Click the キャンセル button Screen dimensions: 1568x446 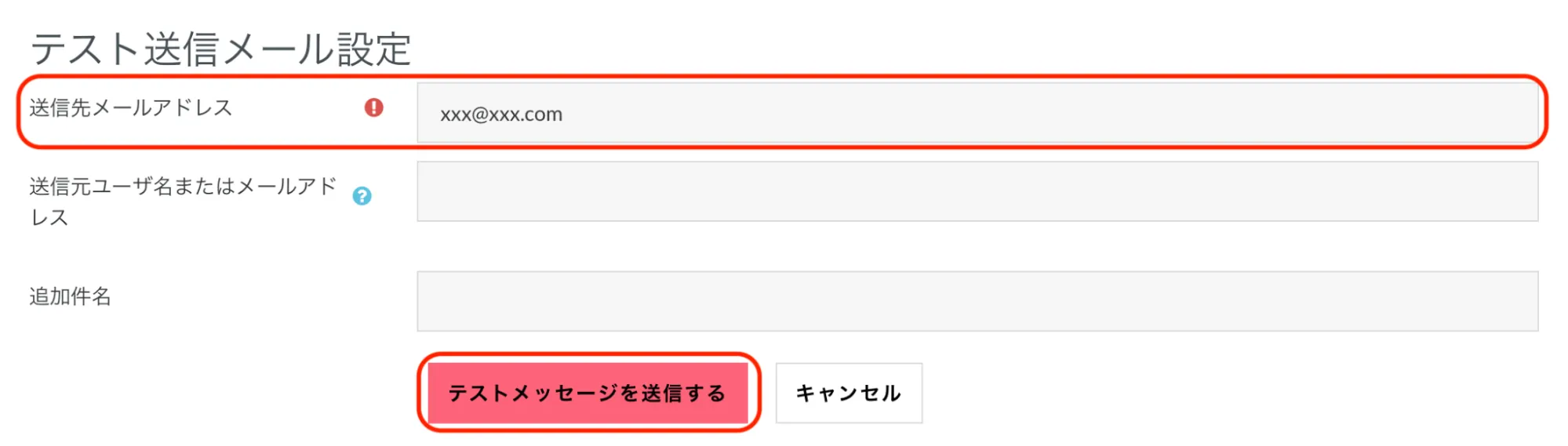click(x=848, y=393)
